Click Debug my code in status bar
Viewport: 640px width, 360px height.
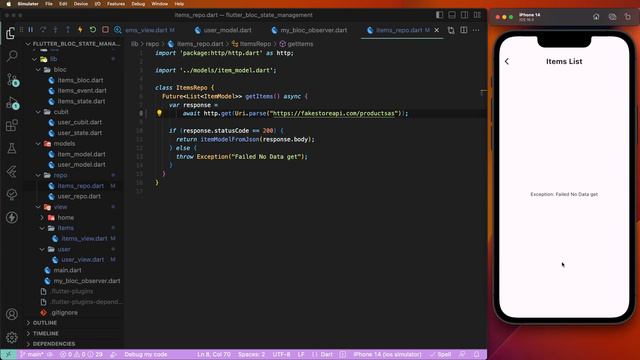point(146,354)
